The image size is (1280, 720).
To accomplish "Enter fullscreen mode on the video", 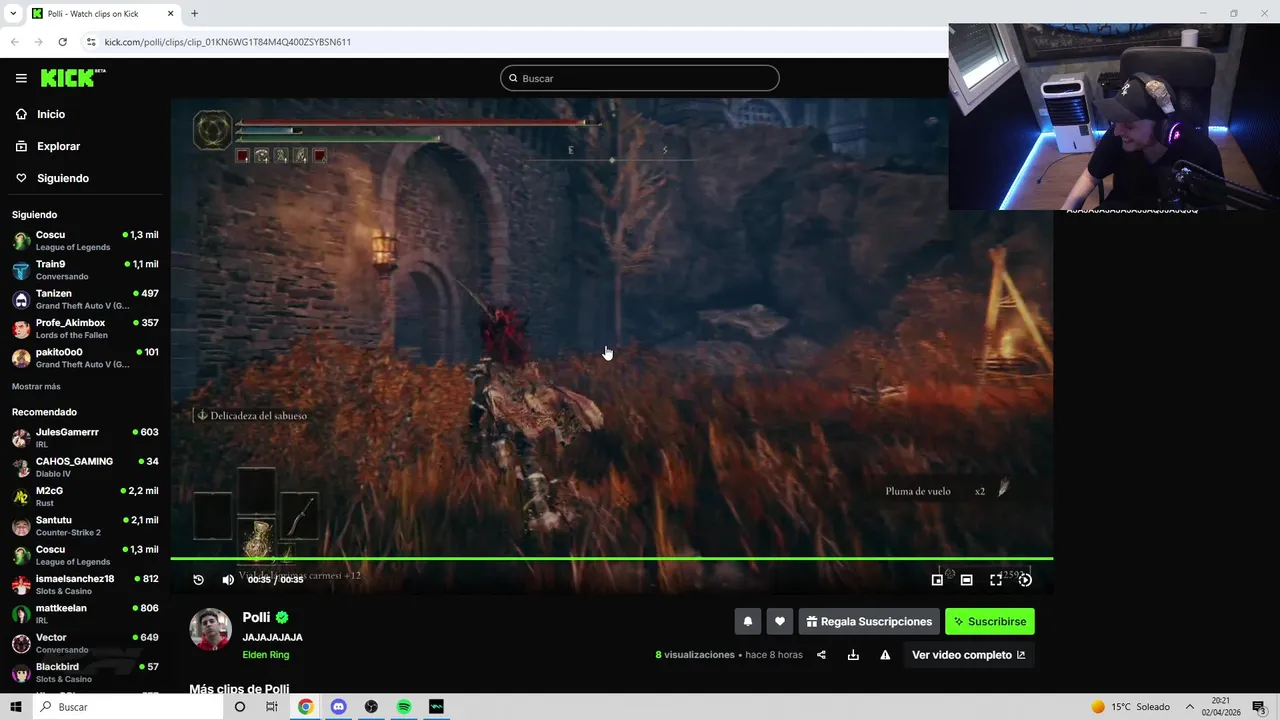I will click(996, 580).
